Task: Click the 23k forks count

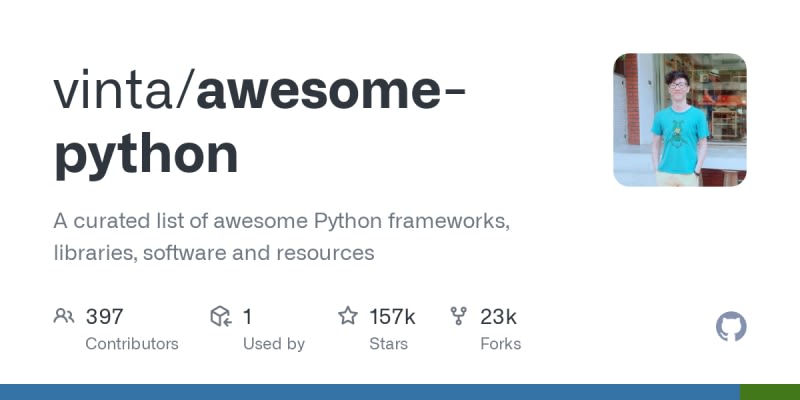Action: (x=498, y=317)
